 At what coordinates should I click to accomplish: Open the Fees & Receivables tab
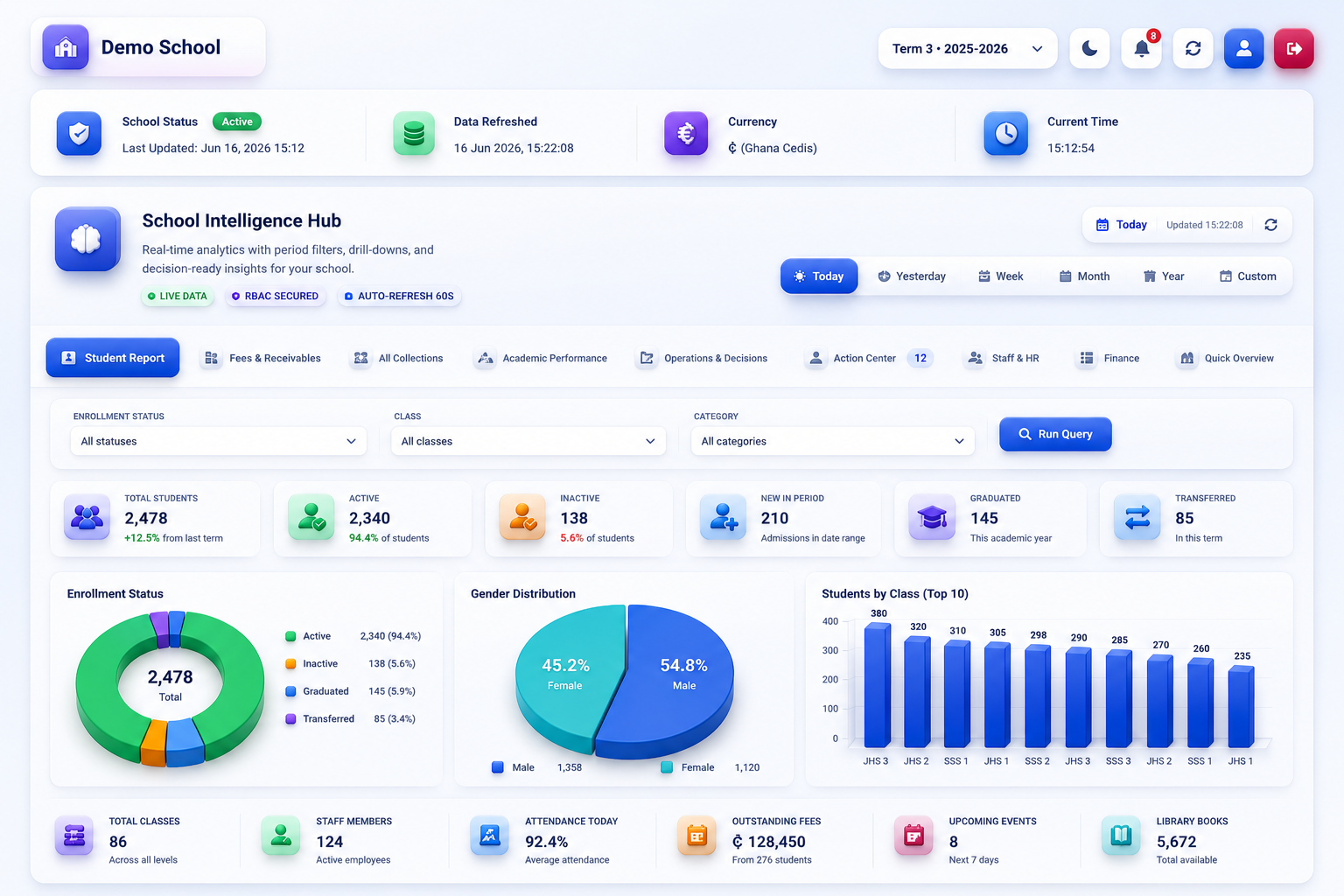click(x=262, y=359)
